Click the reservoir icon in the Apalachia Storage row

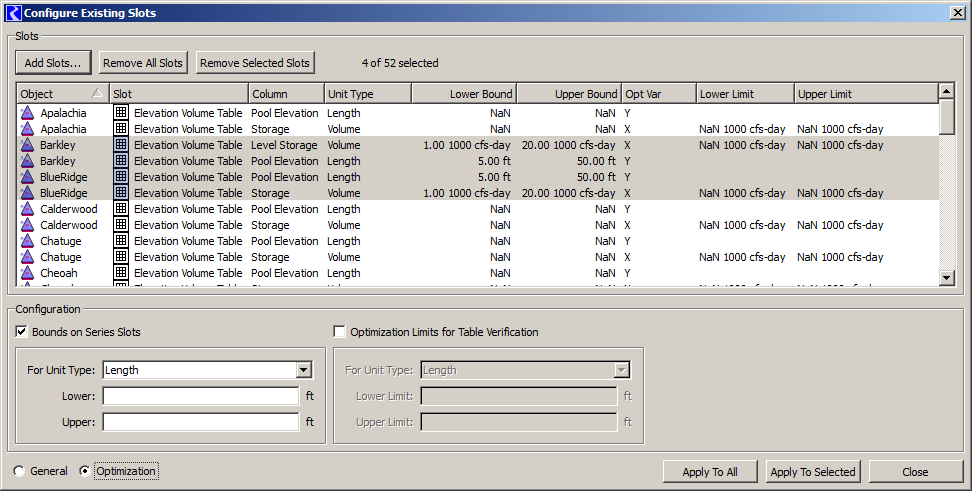(x=27, y=129)
